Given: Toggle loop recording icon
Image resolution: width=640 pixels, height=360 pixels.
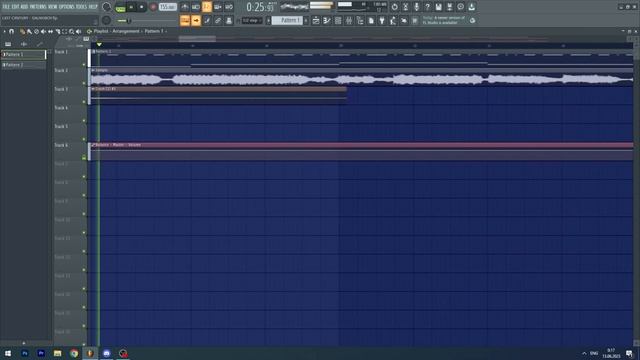Looking at the screenshot, I should 229,7.
